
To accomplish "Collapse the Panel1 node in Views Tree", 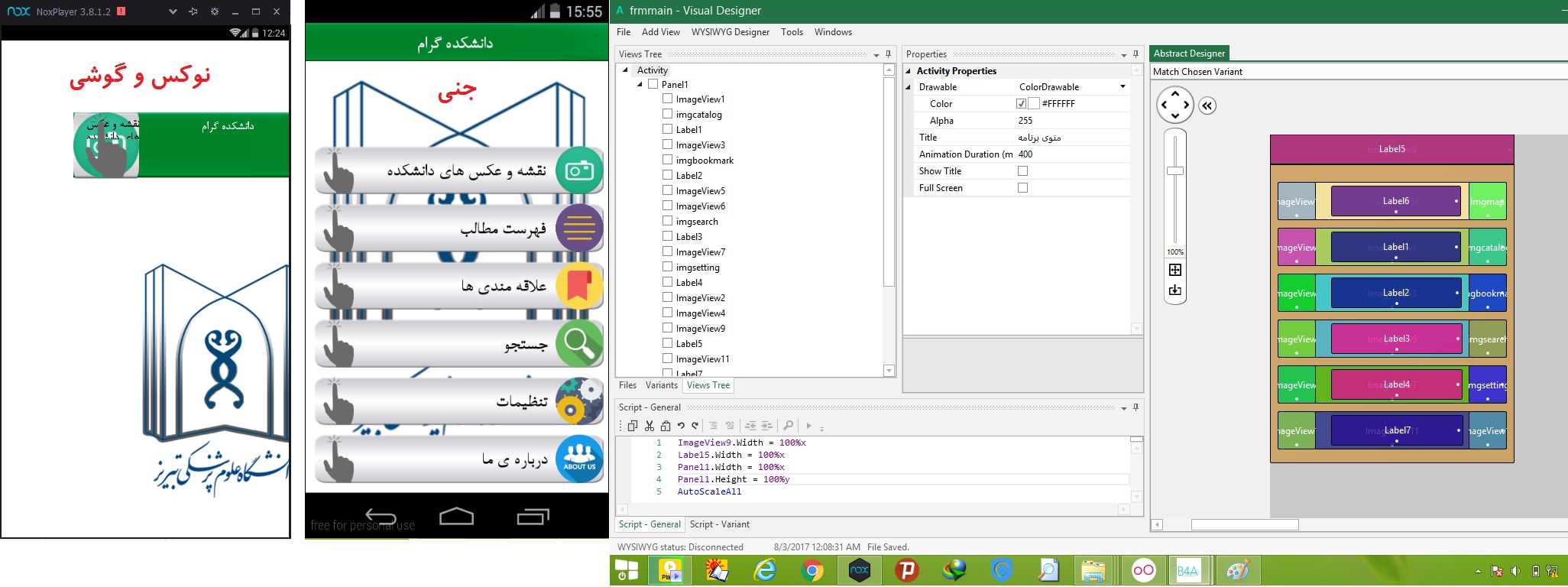I will coord(640,85).
